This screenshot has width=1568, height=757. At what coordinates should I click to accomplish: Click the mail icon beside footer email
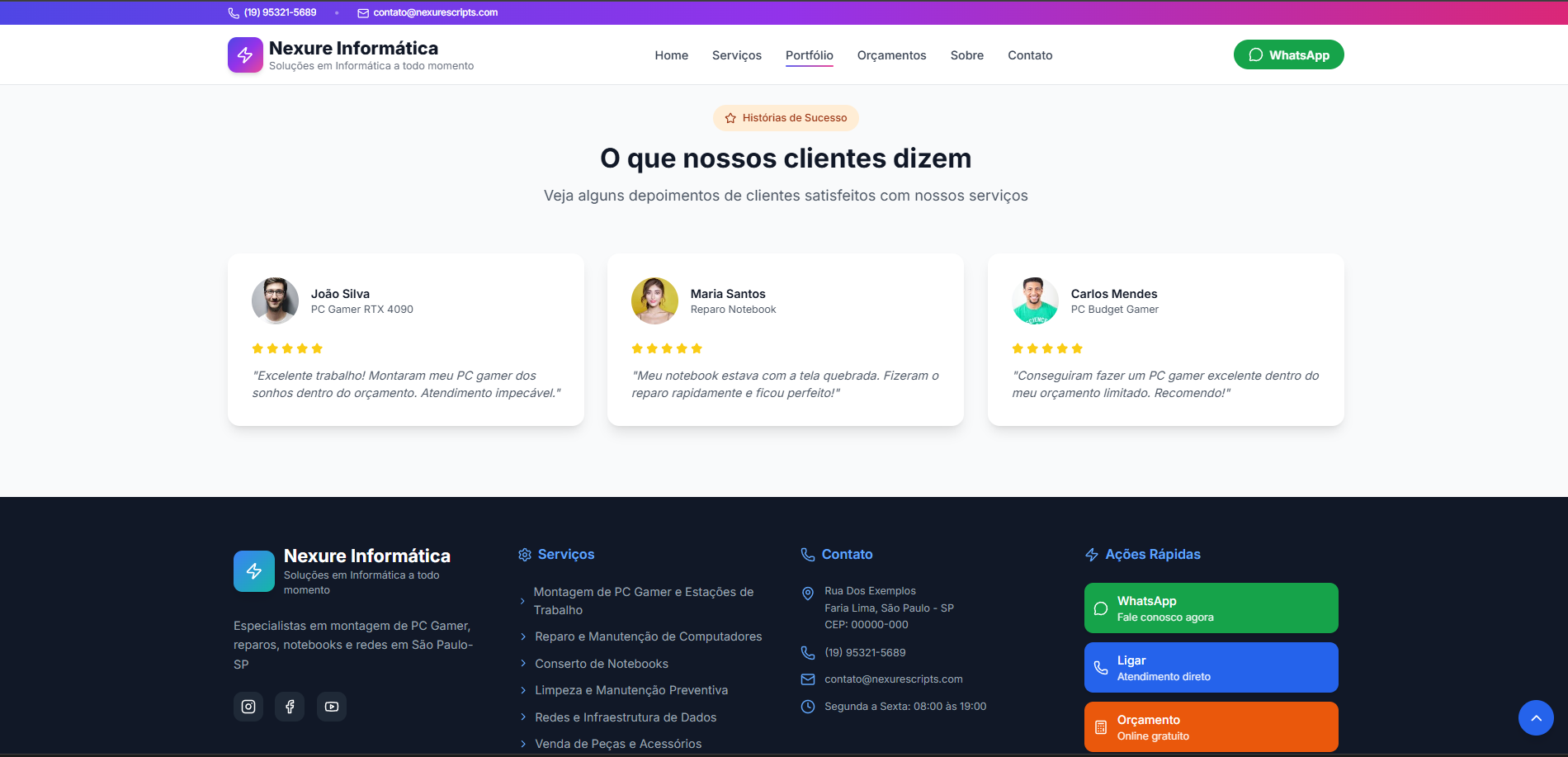[808, 679]
